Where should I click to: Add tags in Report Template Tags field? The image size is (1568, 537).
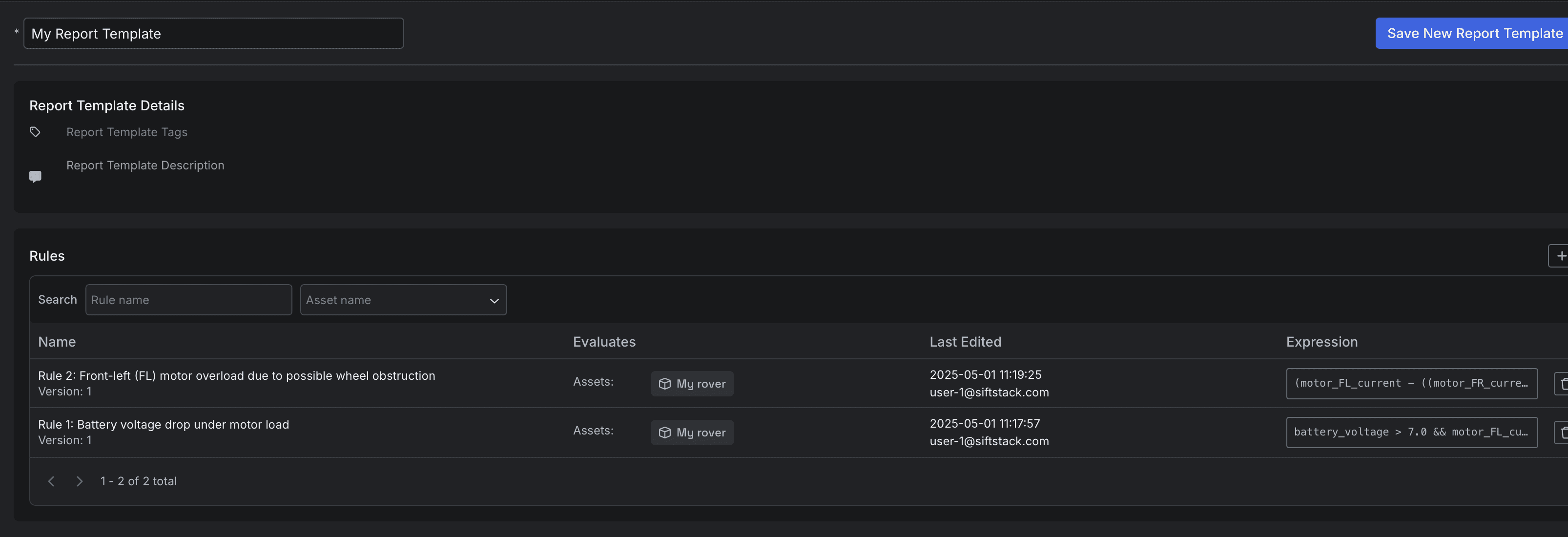point(126,132)
